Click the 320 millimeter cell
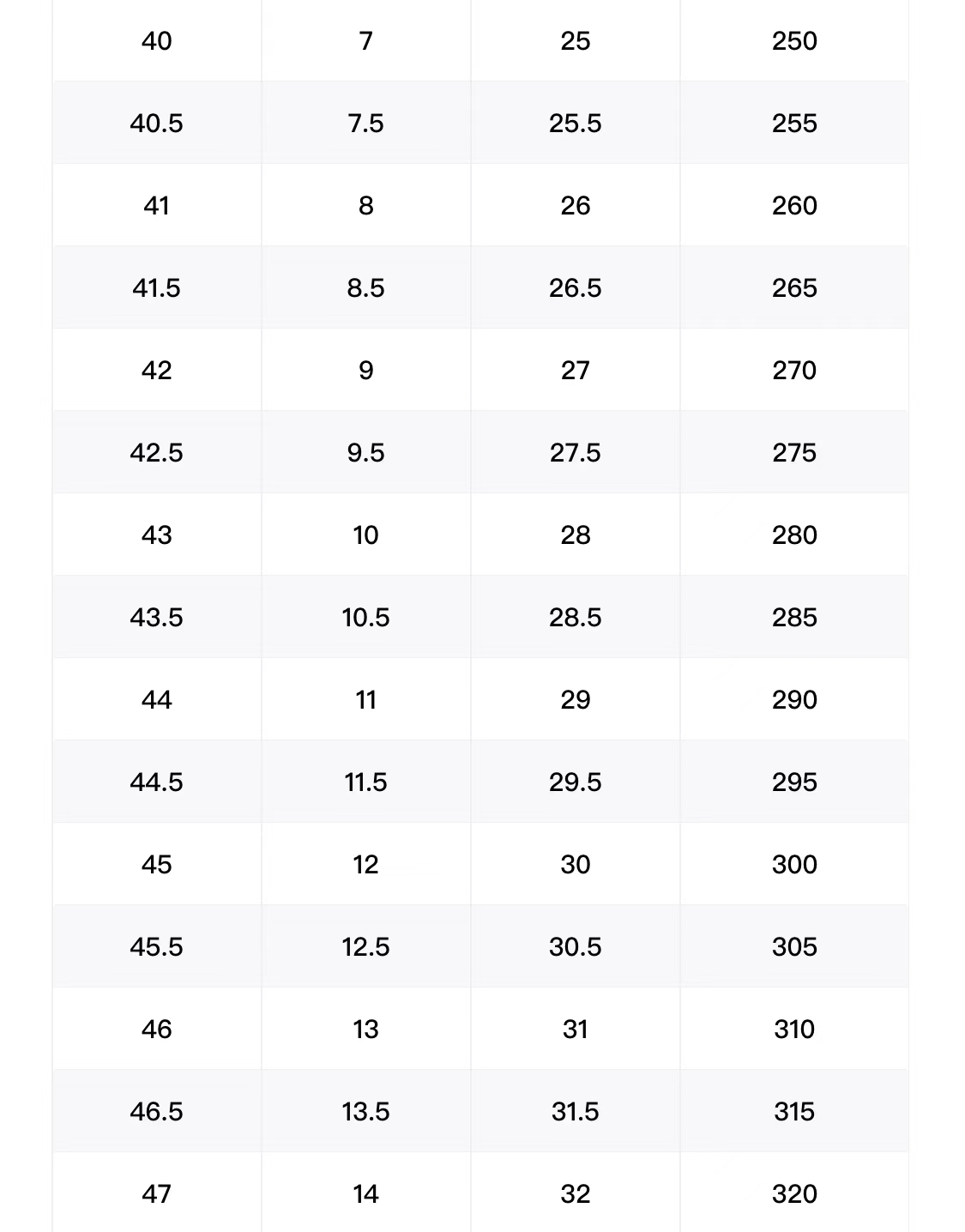 tap(794, 1193)
